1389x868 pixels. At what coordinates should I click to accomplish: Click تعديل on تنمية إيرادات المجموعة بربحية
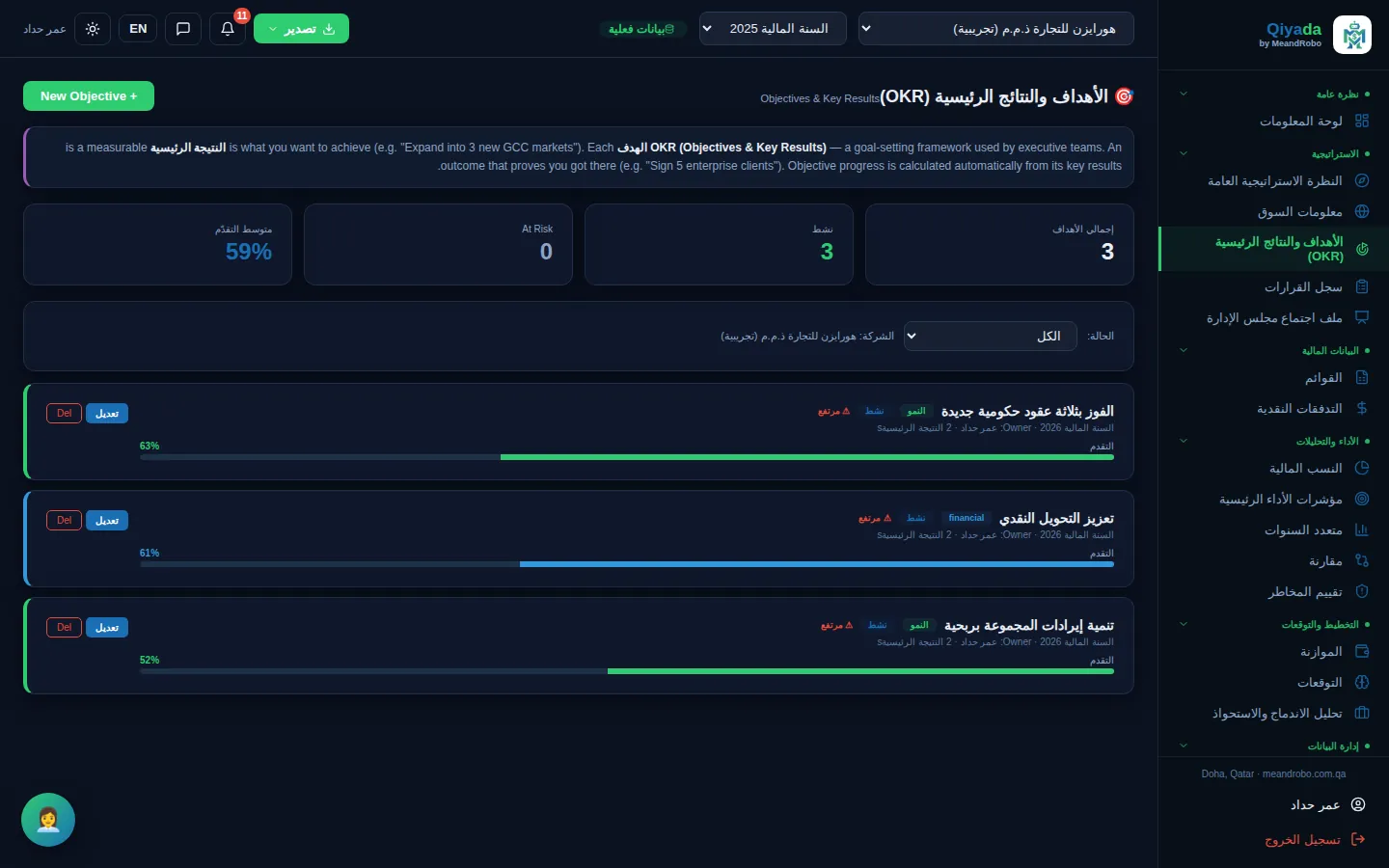107,627
